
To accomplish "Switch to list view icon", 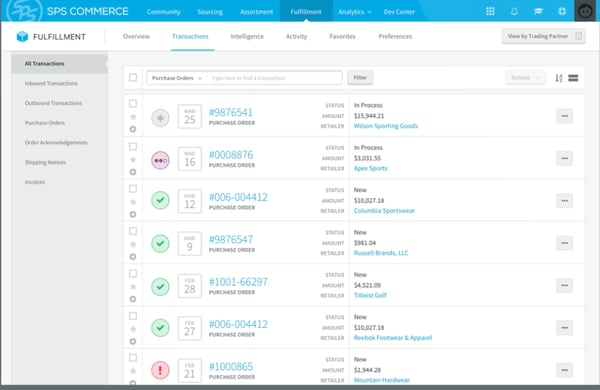I will click(x=573, y=78).
